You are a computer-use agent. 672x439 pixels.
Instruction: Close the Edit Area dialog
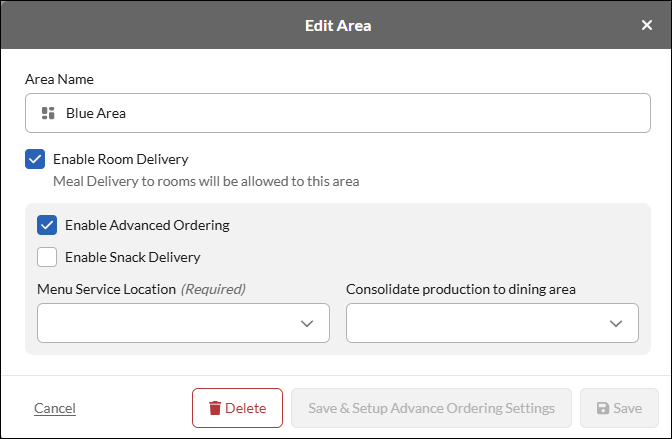click(647, 25)
